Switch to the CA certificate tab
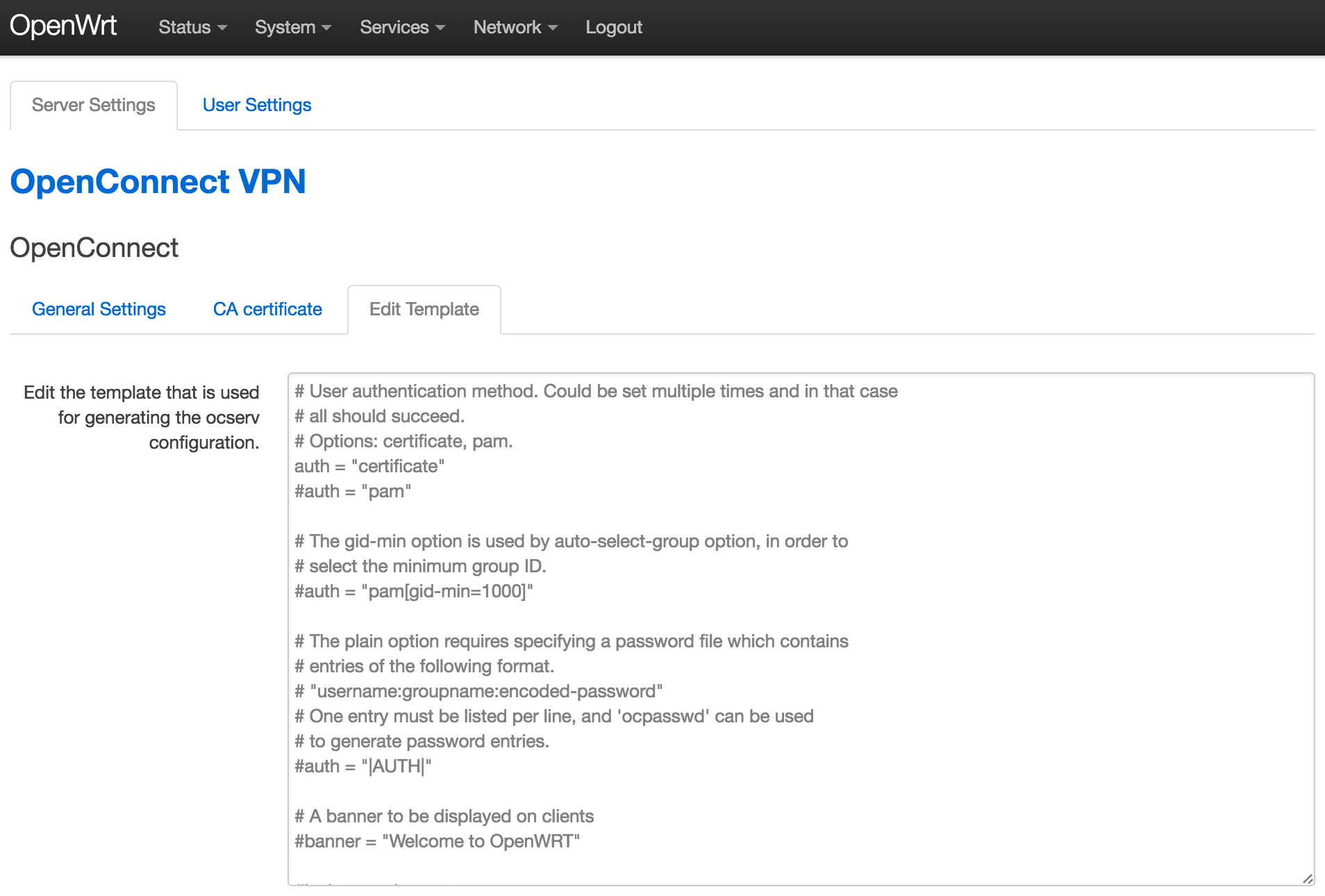This screenshot has height=896, width=1325. [x=267, y=309]
